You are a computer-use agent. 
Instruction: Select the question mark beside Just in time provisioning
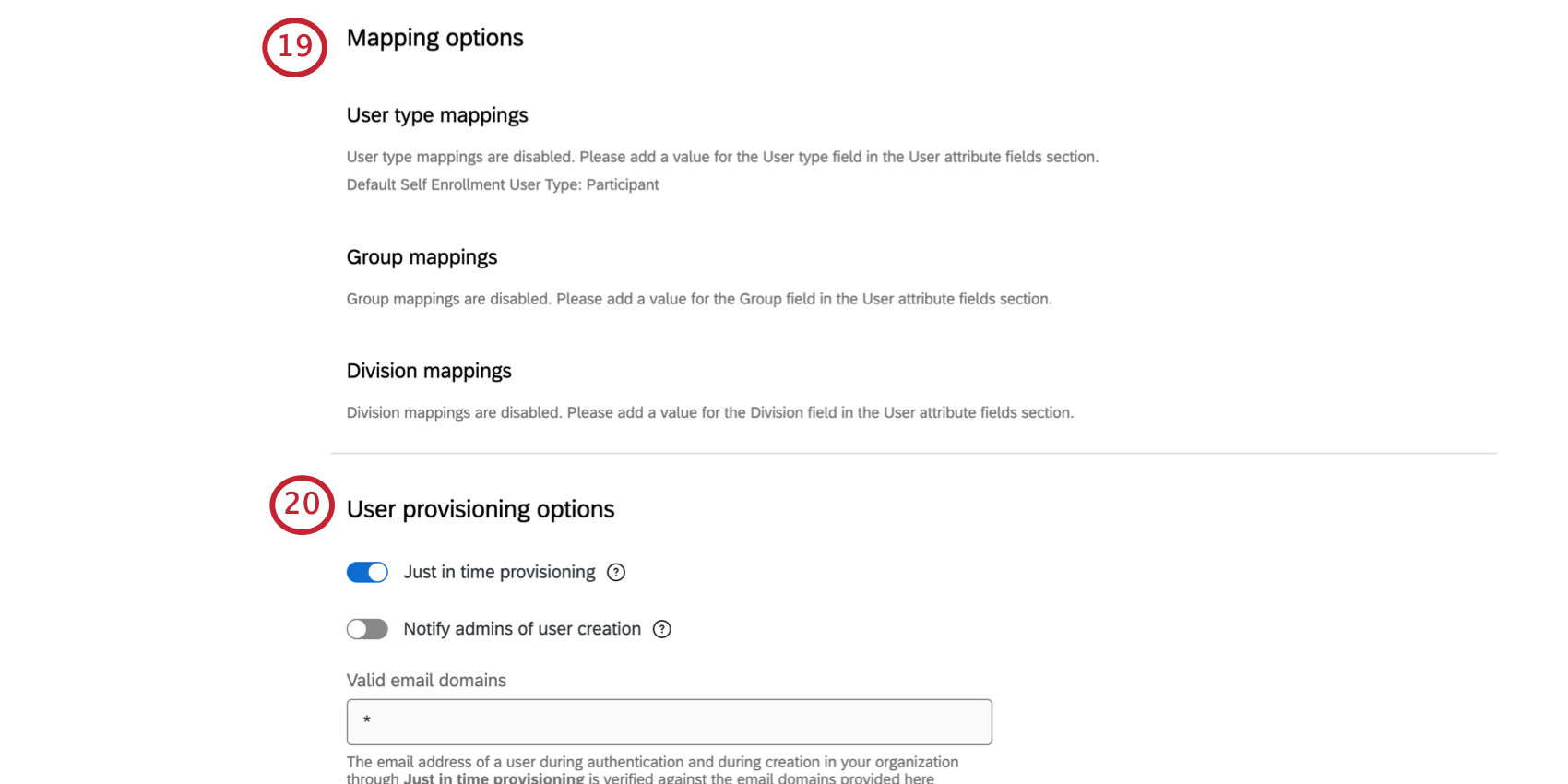[617, 572]
